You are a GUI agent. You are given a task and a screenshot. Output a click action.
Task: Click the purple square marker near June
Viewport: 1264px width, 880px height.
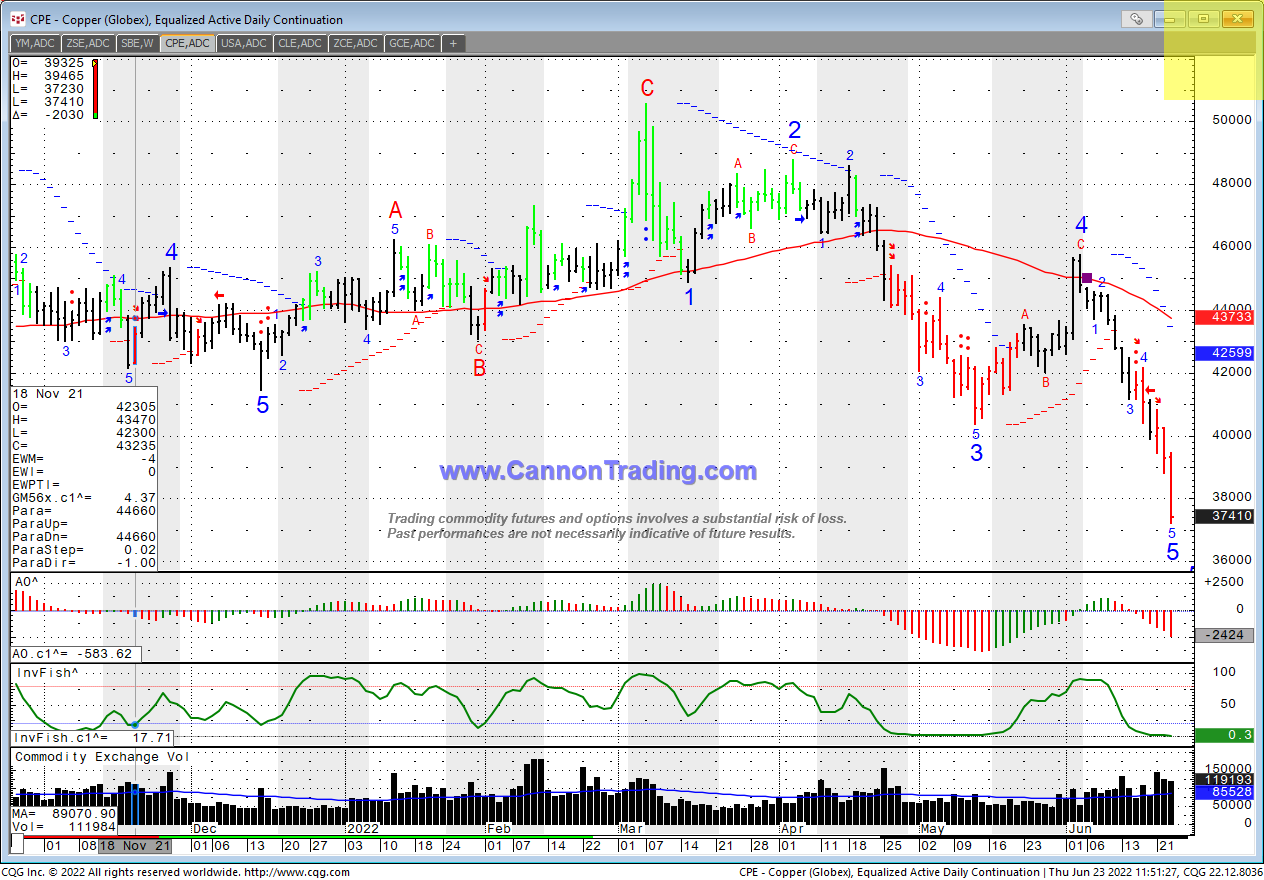pyautogui.click(x=1087, y=277)
